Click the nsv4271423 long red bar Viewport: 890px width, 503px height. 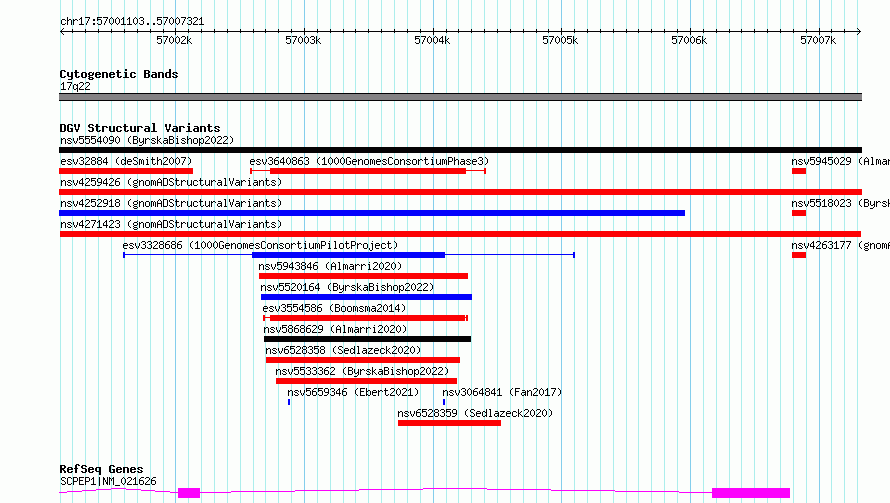click(460, 234)
